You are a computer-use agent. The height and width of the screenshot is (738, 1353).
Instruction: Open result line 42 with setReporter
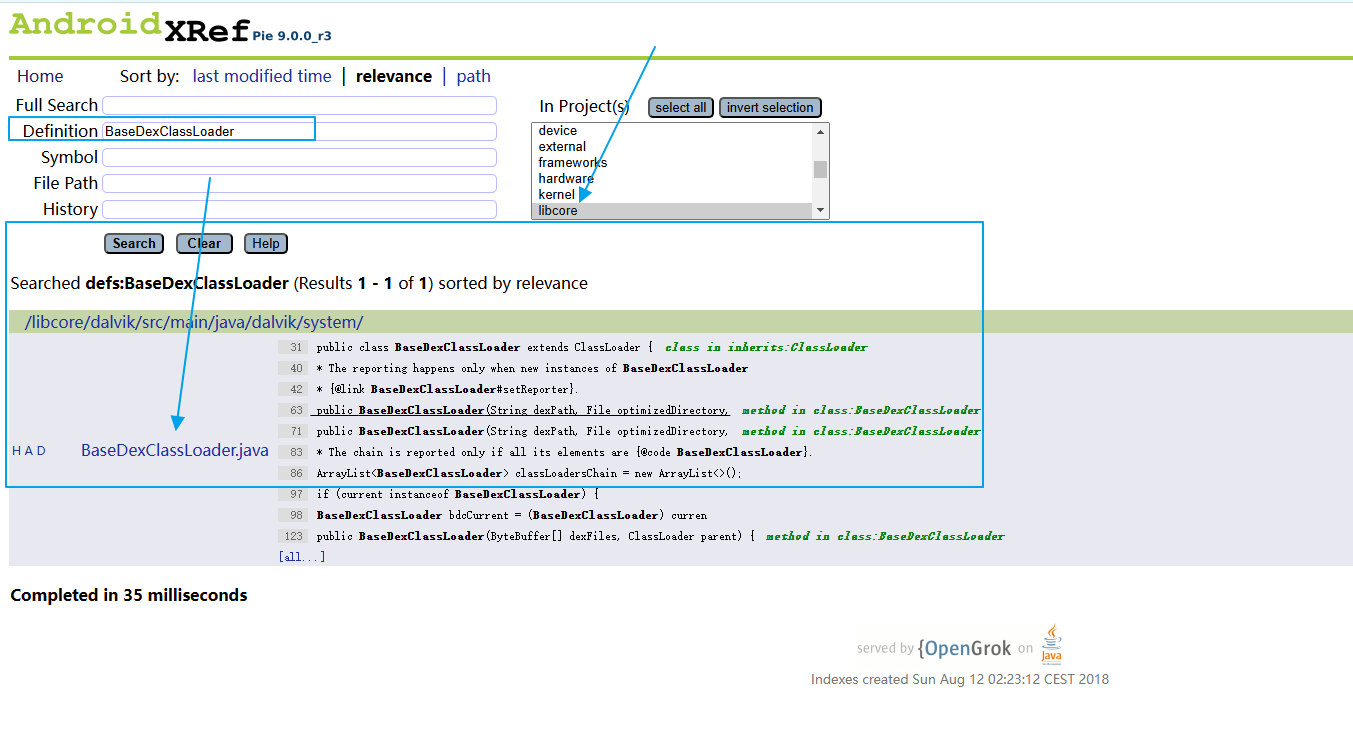(429, 389)
